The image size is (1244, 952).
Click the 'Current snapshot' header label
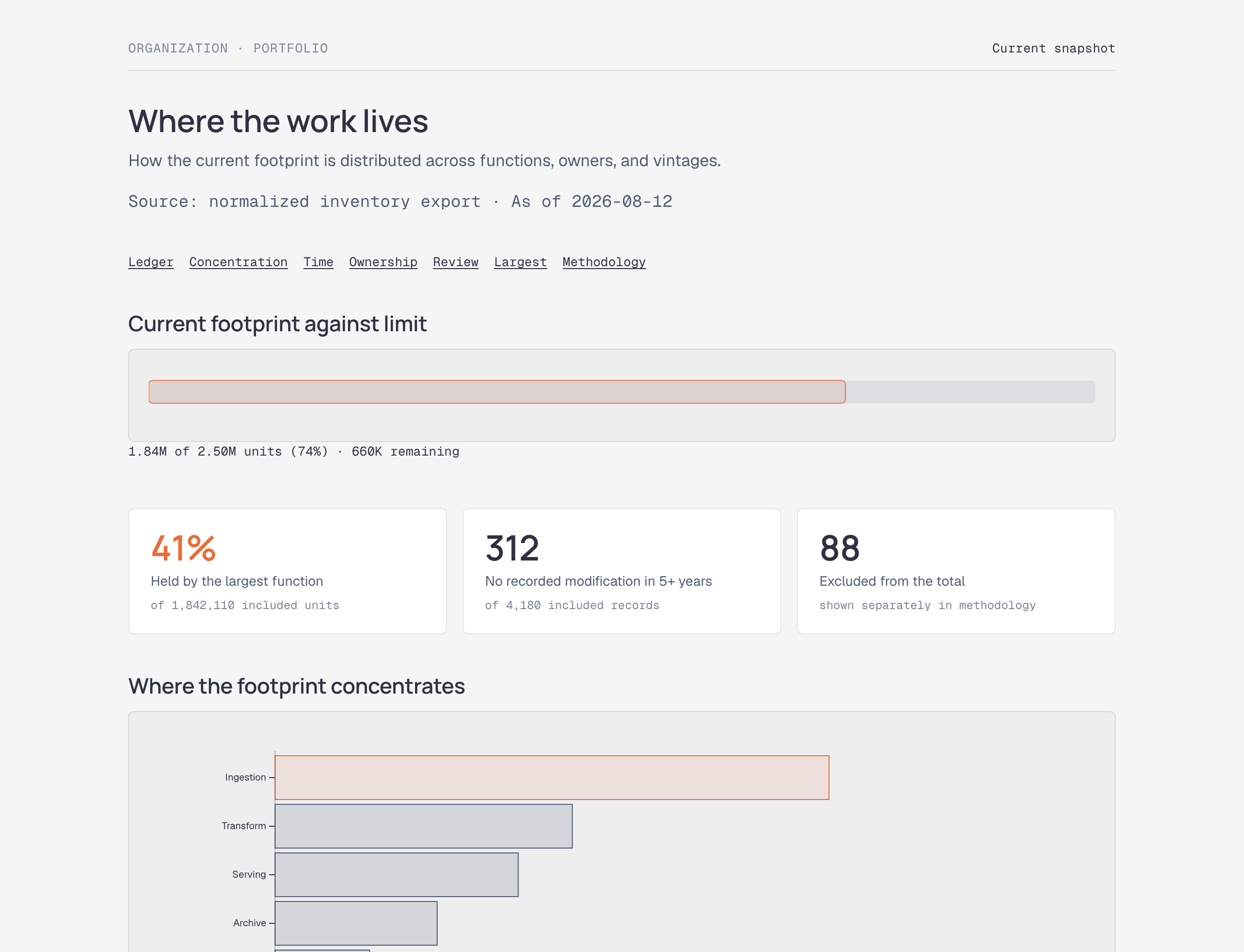pyautogui.click(x=1054, y=48)
